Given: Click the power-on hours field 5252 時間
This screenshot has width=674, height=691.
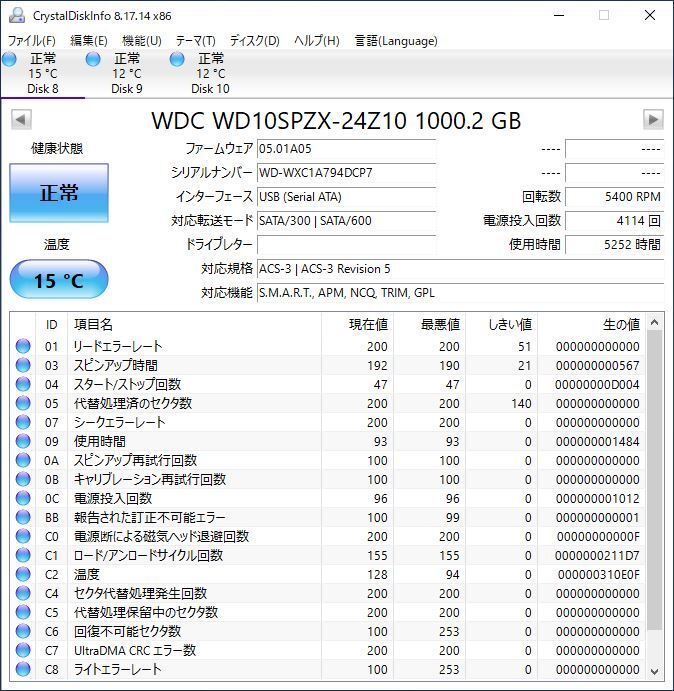Looking at the screenshot, I should tap(614, 245).
